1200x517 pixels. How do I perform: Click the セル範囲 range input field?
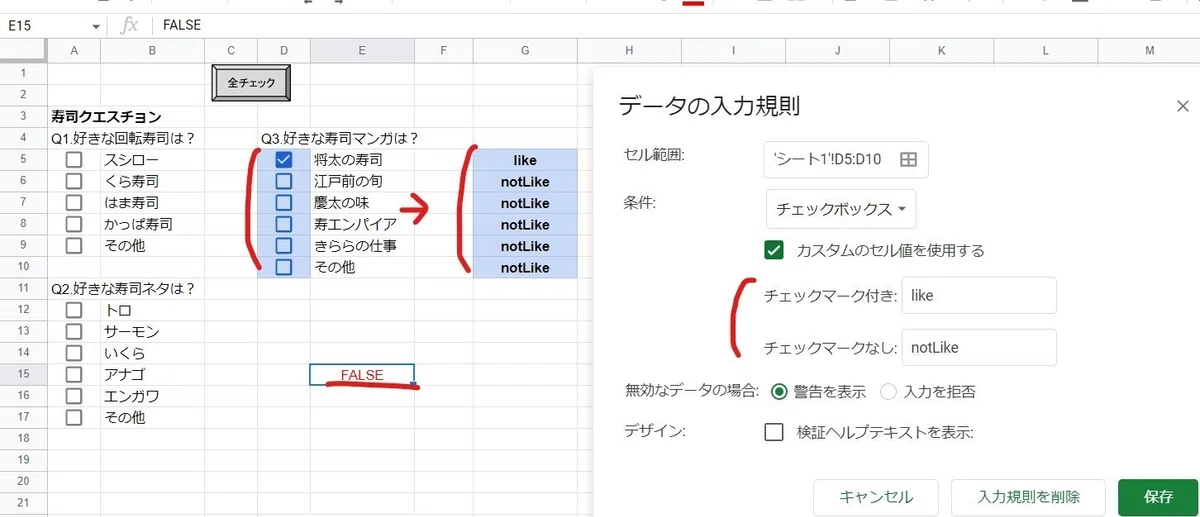pos(846,159)
